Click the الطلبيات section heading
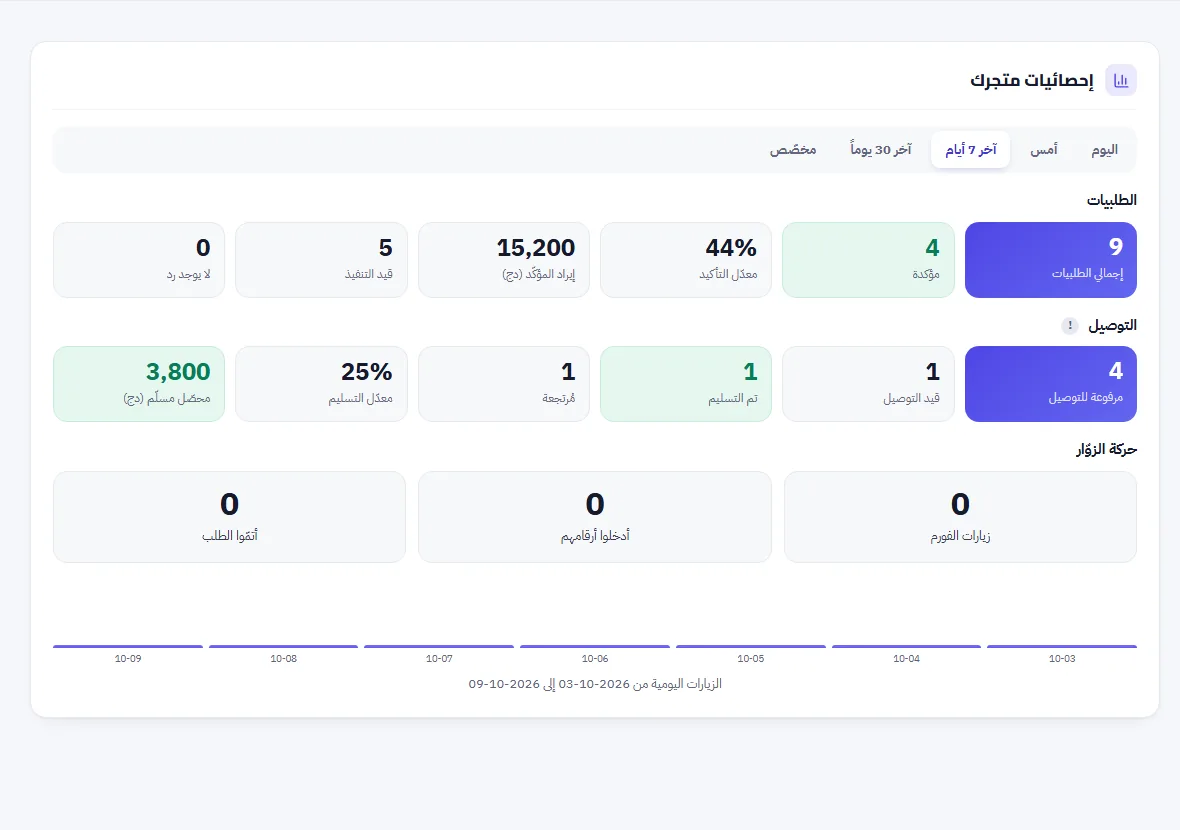This screenshot has width=1180, height=830. point(1112,200)
